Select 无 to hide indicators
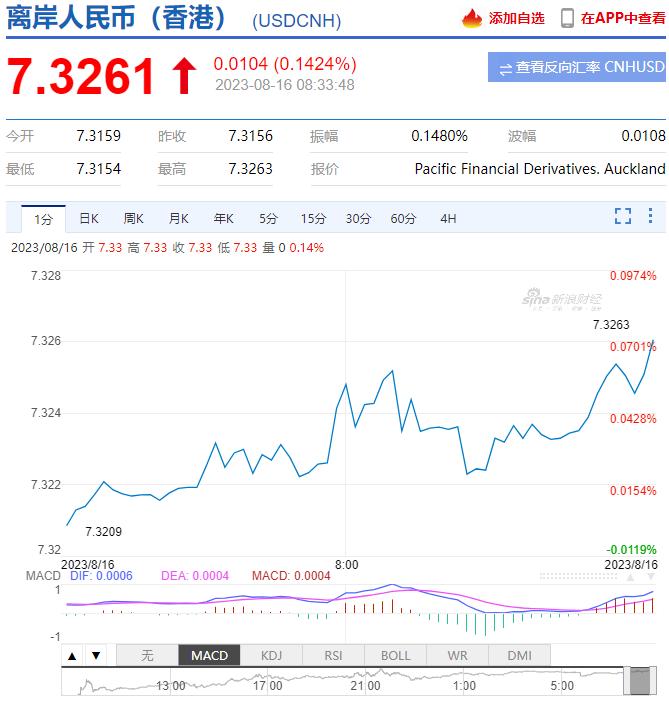This screenshot has width=669, height=711. (x=147, y=656)
